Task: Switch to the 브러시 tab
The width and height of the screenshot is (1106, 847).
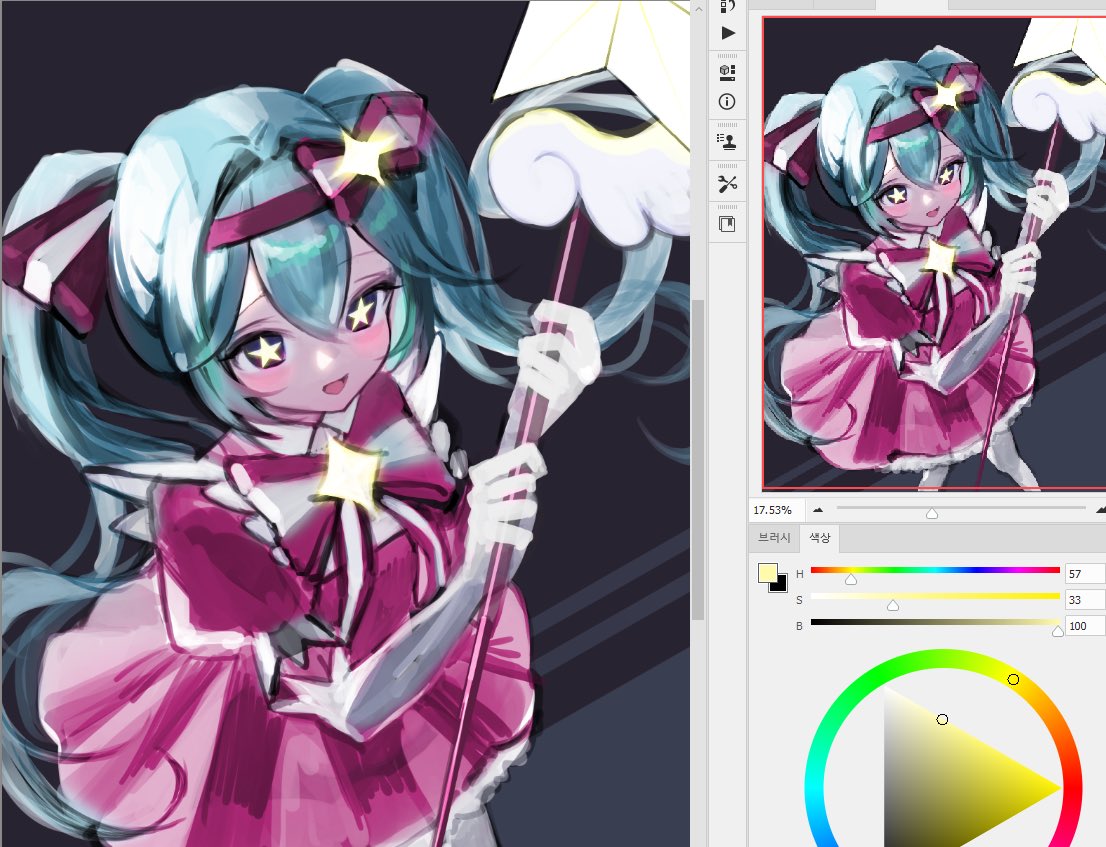Action: pos(774,537)
